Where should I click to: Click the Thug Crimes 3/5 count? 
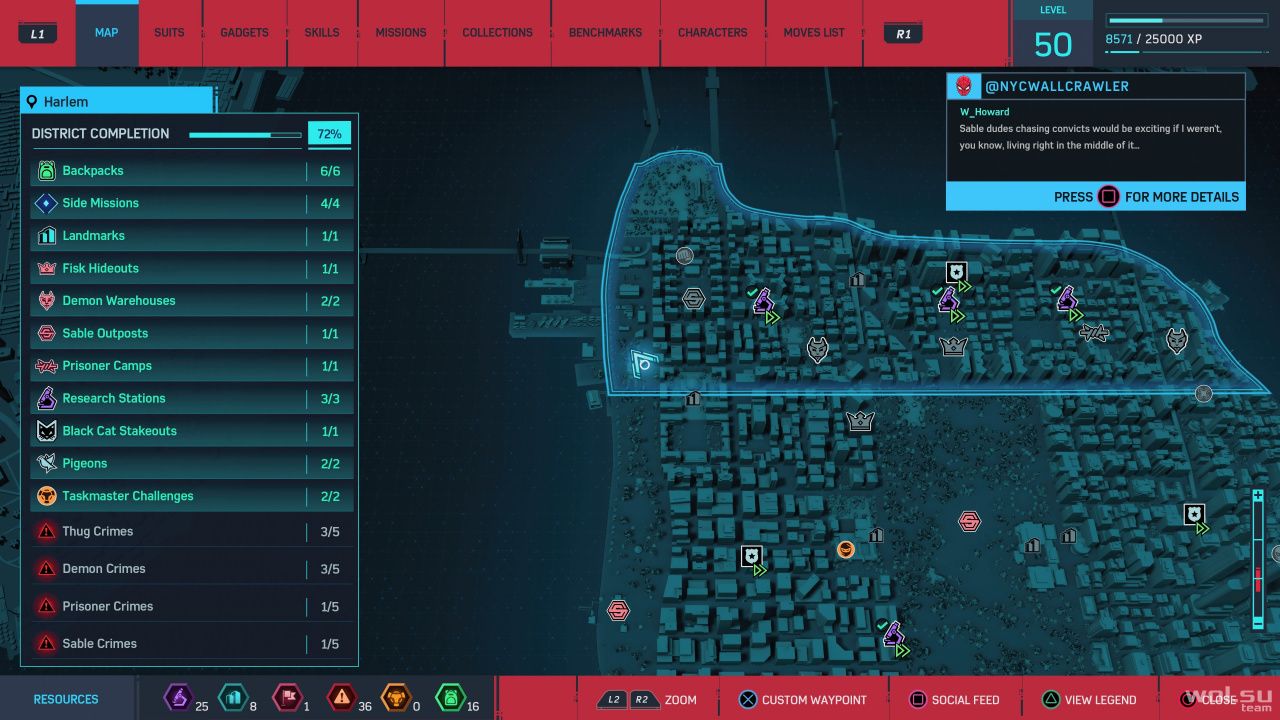pyautogui.click(x=330, y=532)
